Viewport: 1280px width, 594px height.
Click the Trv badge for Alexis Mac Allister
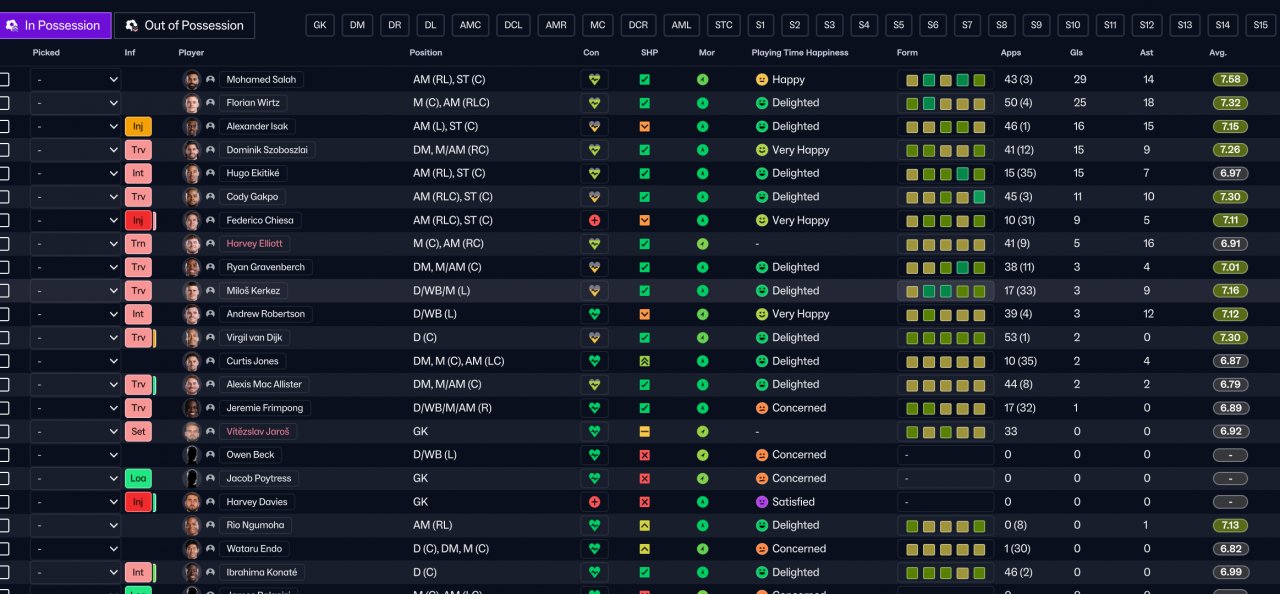click(138, 384)
